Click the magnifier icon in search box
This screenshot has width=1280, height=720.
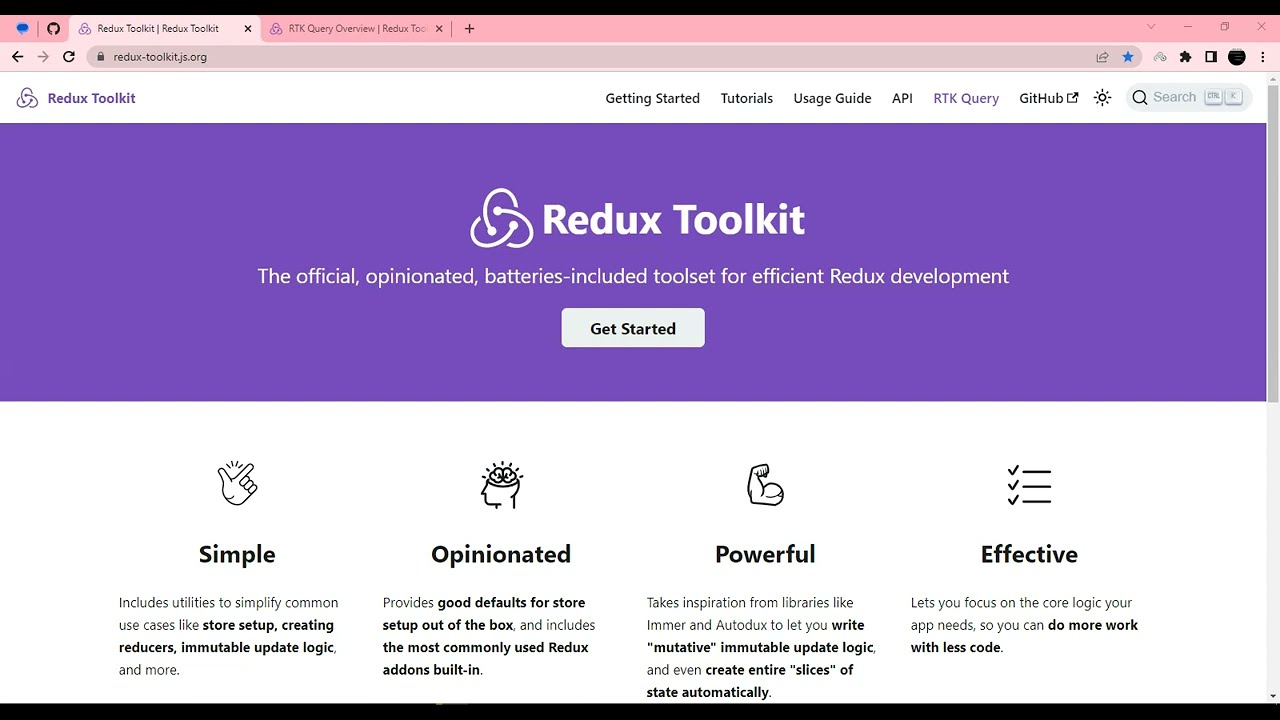[1140, 98]
